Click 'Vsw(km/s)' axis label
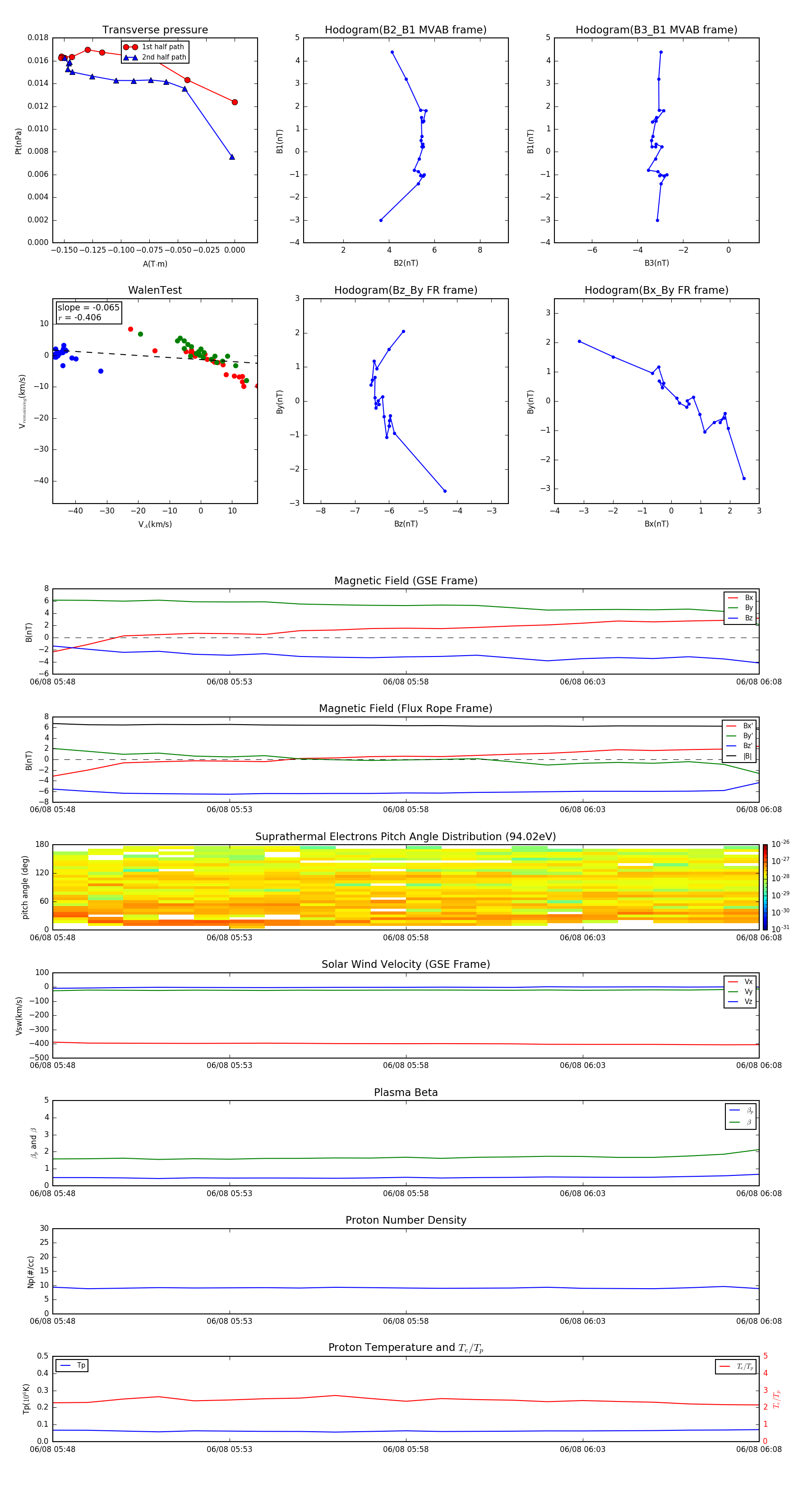Viewport: 812px width, 1489px height. pos(18,1015)
